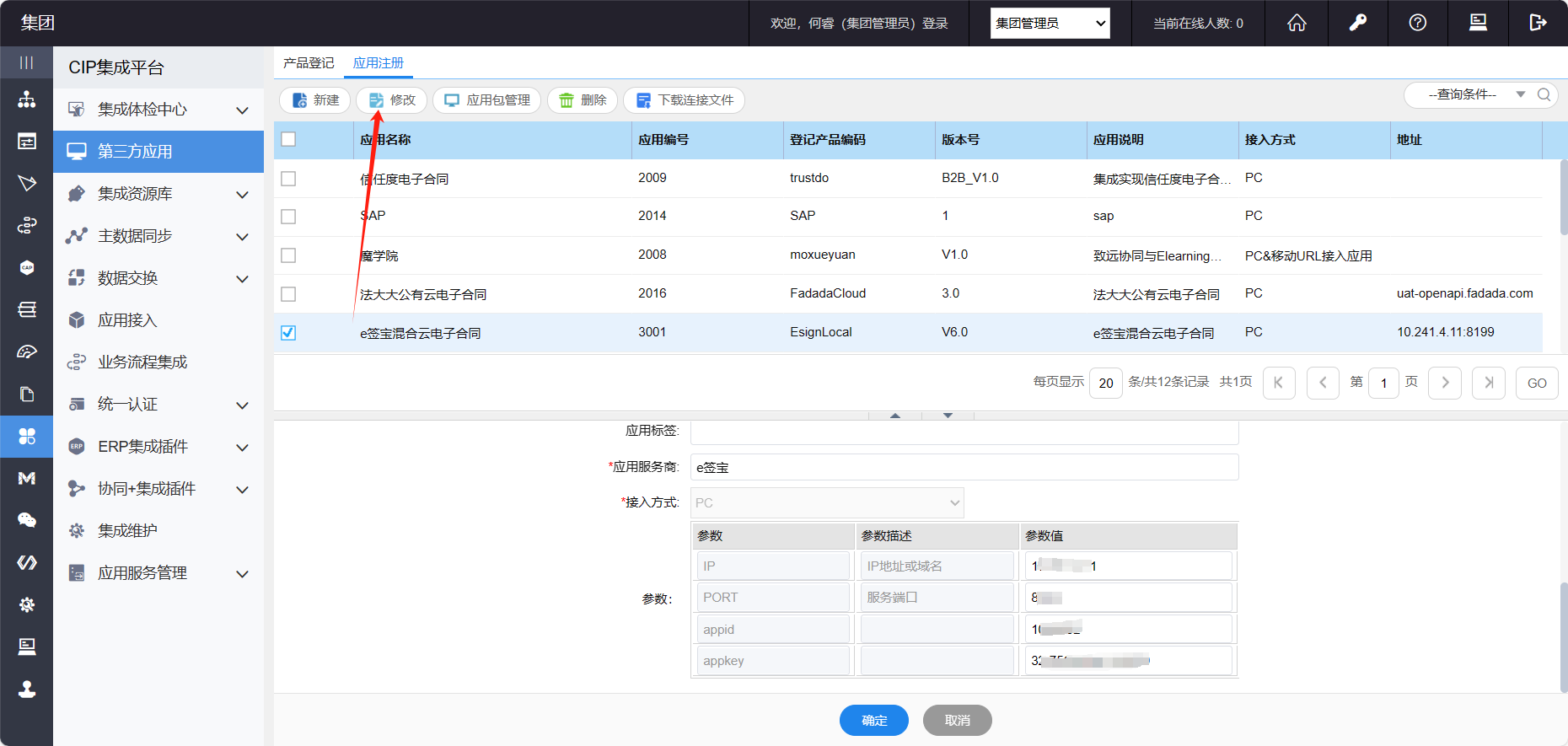Click the table's vertical scrollbar
This screenshot has width=1568, height=746.
point(1563,198)
